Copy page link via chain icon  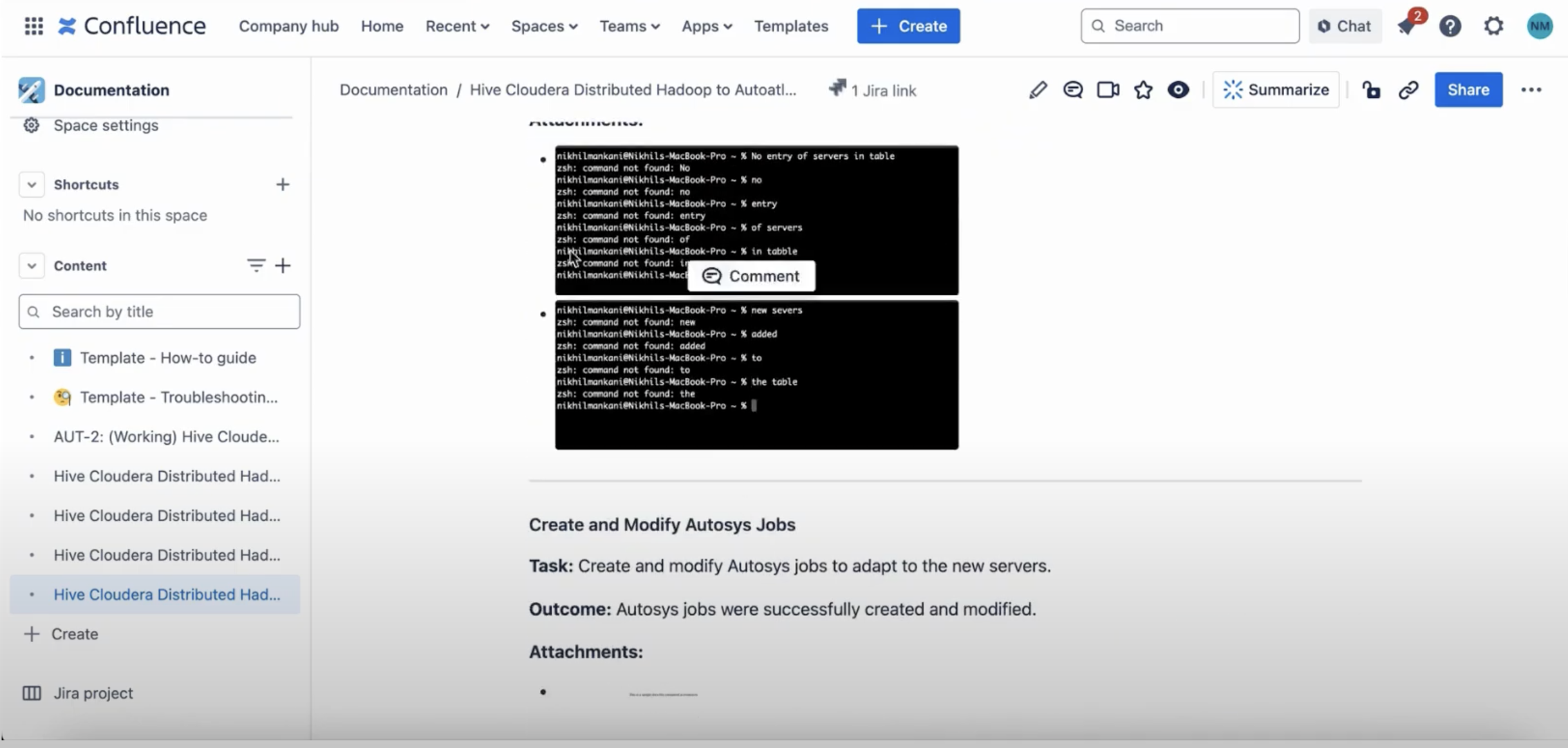1408,90
